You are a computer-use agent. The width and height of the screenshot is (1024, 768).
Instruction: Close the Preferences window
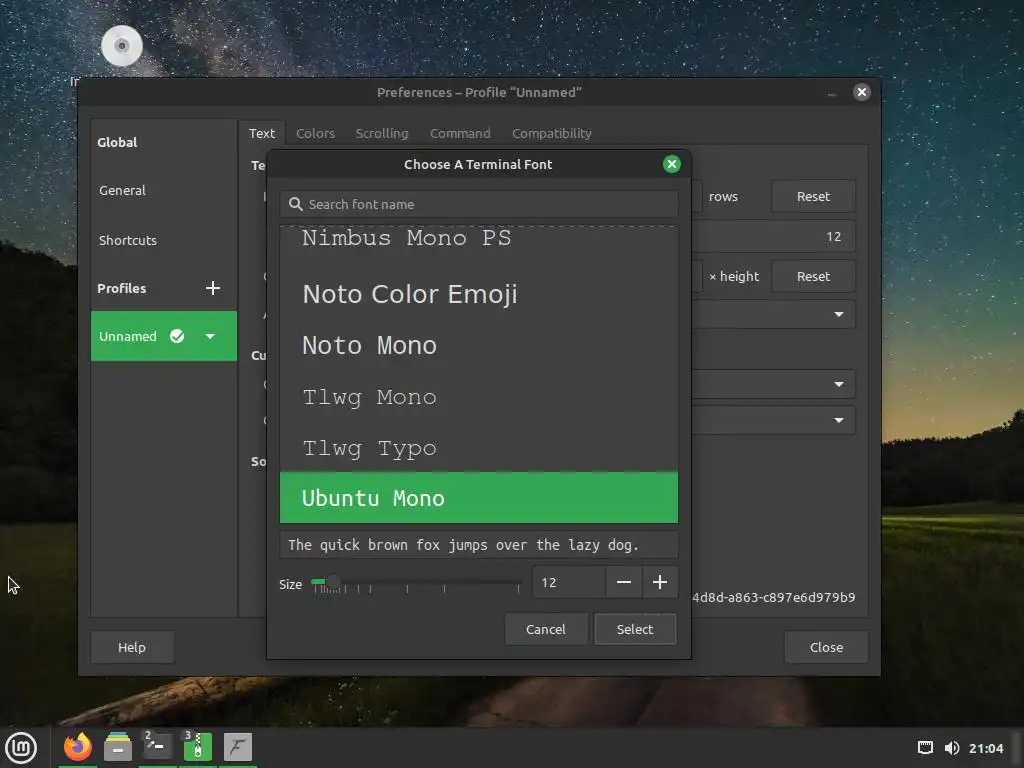[x=861, y=92]
